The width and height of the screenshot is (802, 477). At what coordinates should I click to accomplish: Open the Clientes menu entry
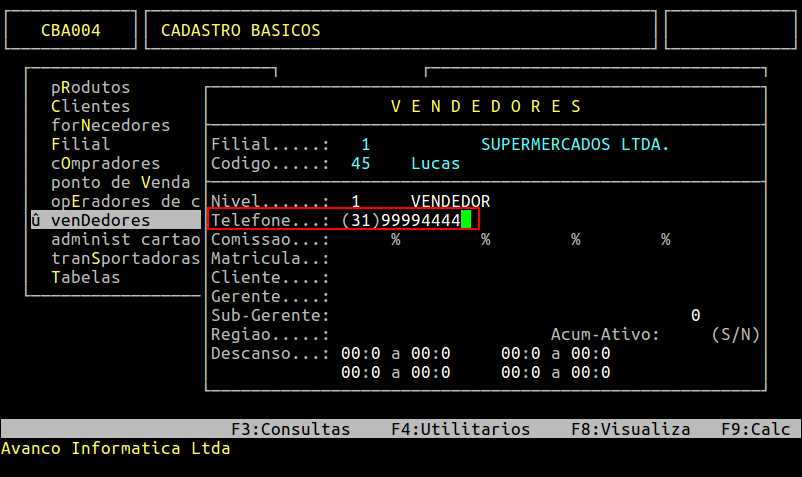(x=91, y=106)
